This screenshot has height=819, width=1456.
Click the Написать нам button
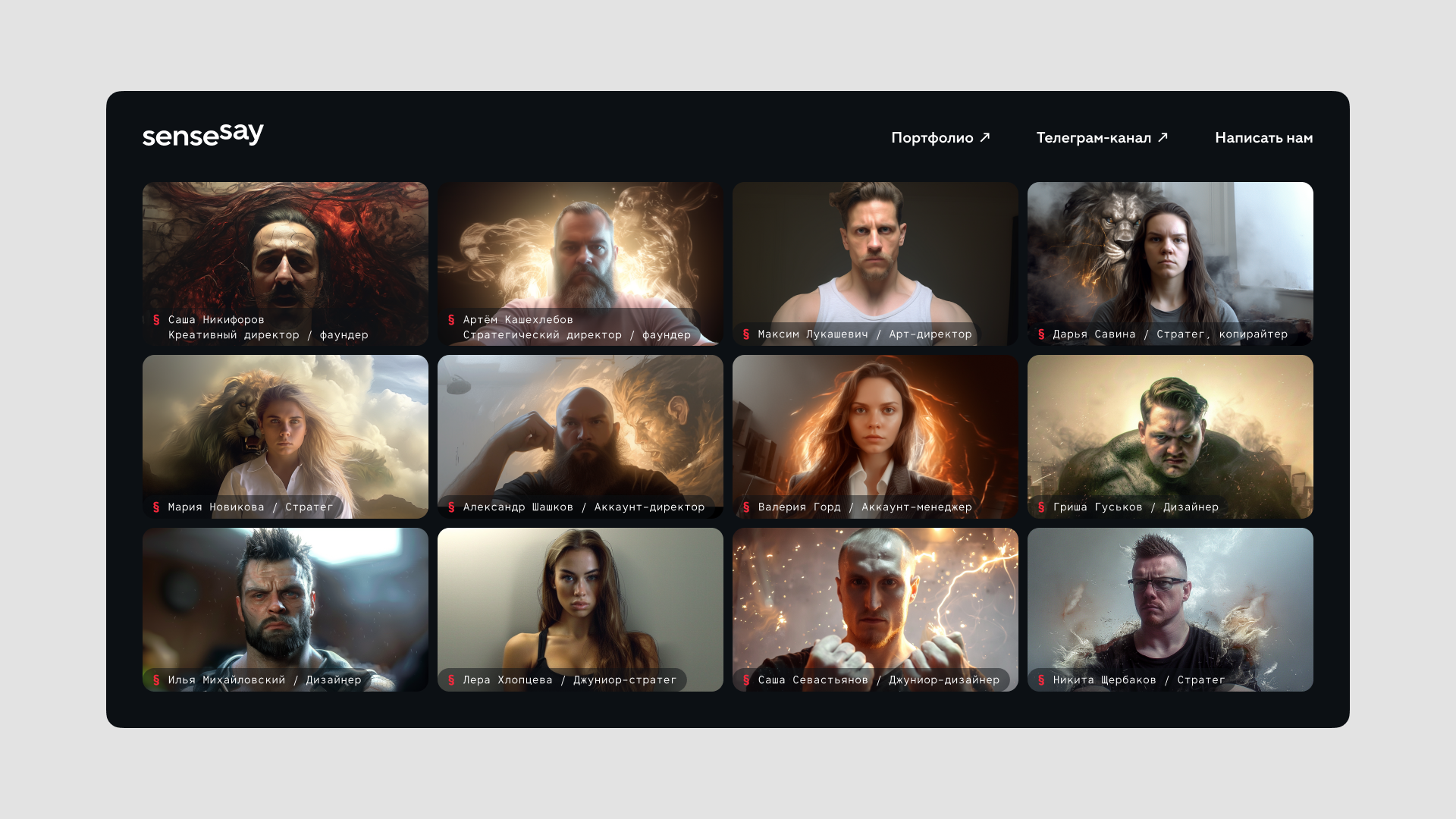pos(1263,137)
